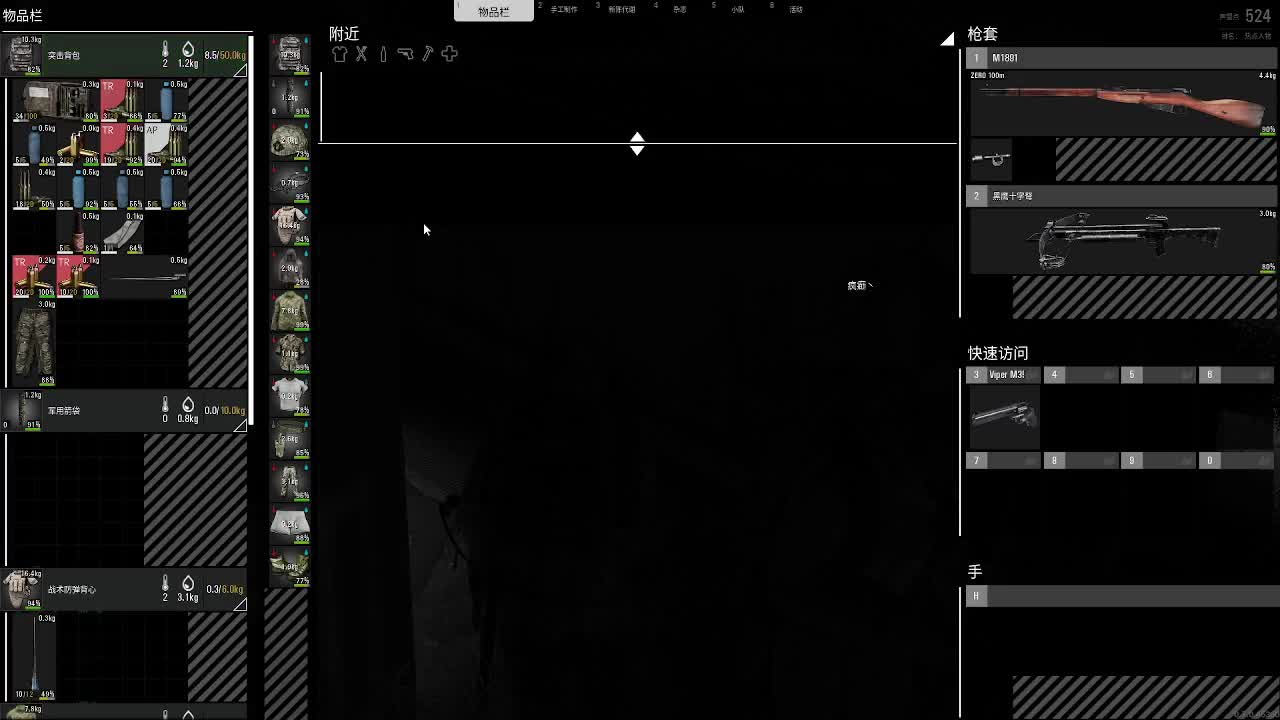Collapse the 突击背包 backpack container
Image resolution: width=1280 pixels, height=720 pixels.
pyautogui.click(x=240, y=71)
